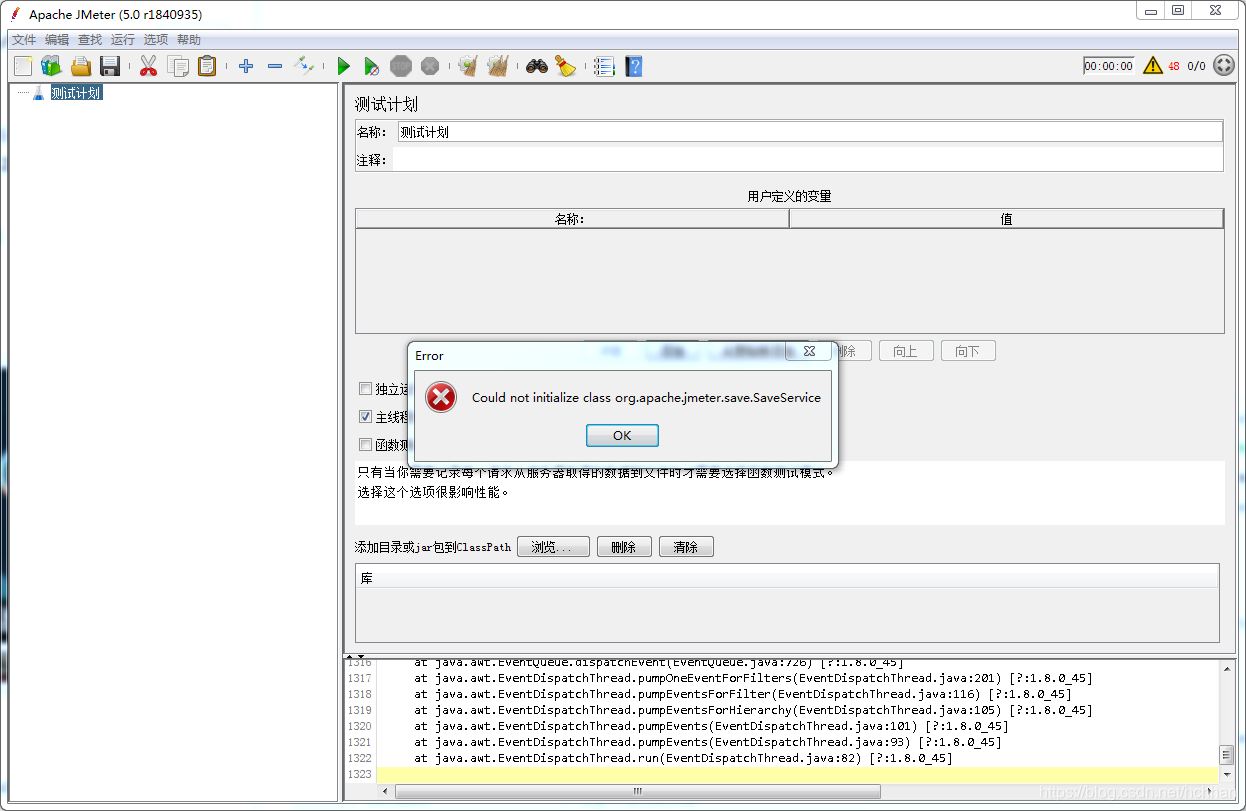The height and width of the screenshot is (811, 1246).
Task: Click the red error icon in dialog
Action: pyautogui.click(x=441, y=397)
